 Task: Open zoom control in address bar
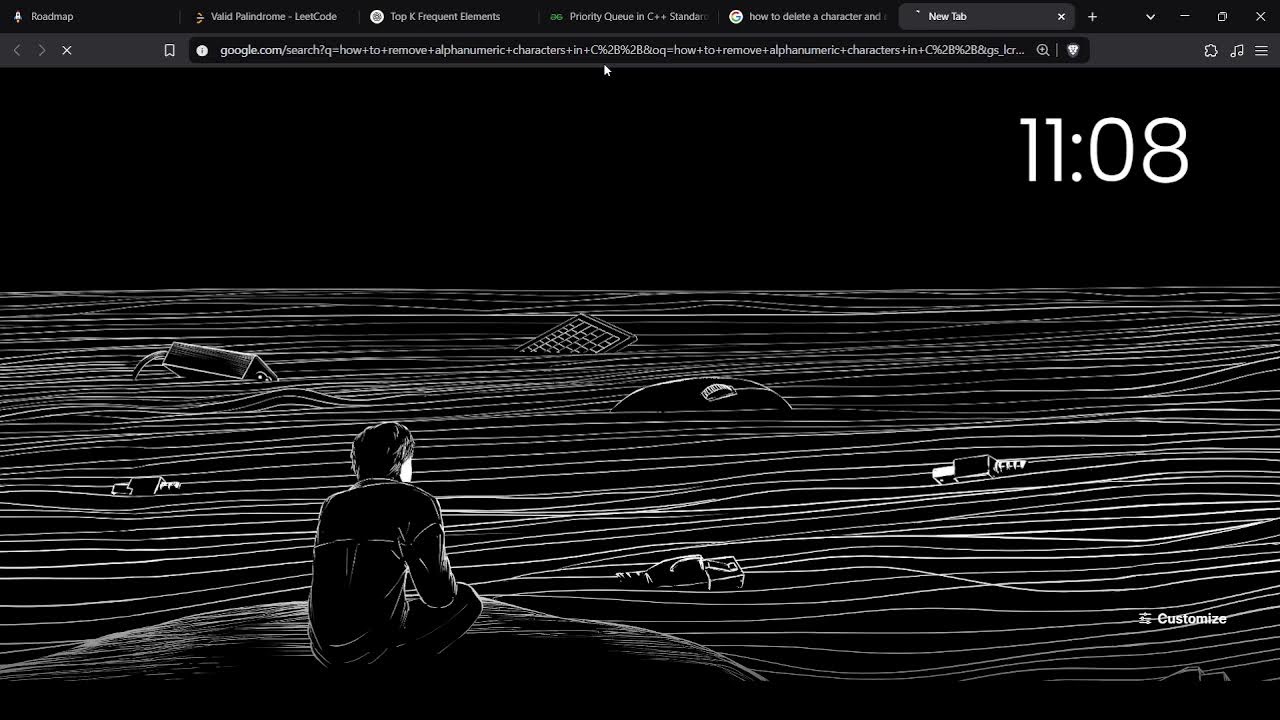pyautogui.click(x=1043, y=50)
